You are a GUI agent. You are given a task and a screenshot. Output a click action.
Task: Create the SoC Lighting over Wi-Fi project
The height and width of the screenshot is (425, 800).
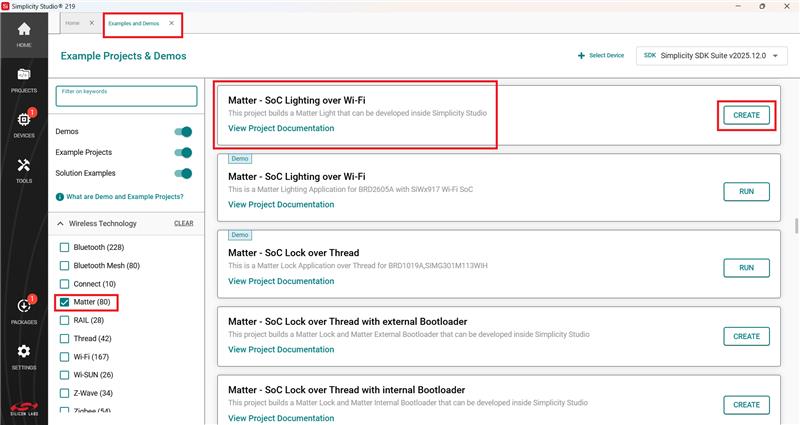[x=746, y=115]
